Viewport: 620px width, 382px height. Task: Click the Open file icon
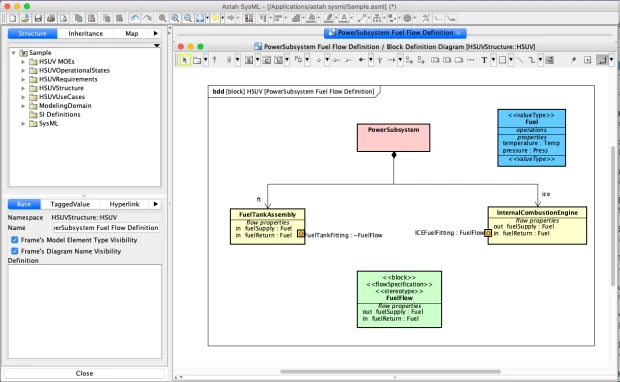[x=25, y=18]
